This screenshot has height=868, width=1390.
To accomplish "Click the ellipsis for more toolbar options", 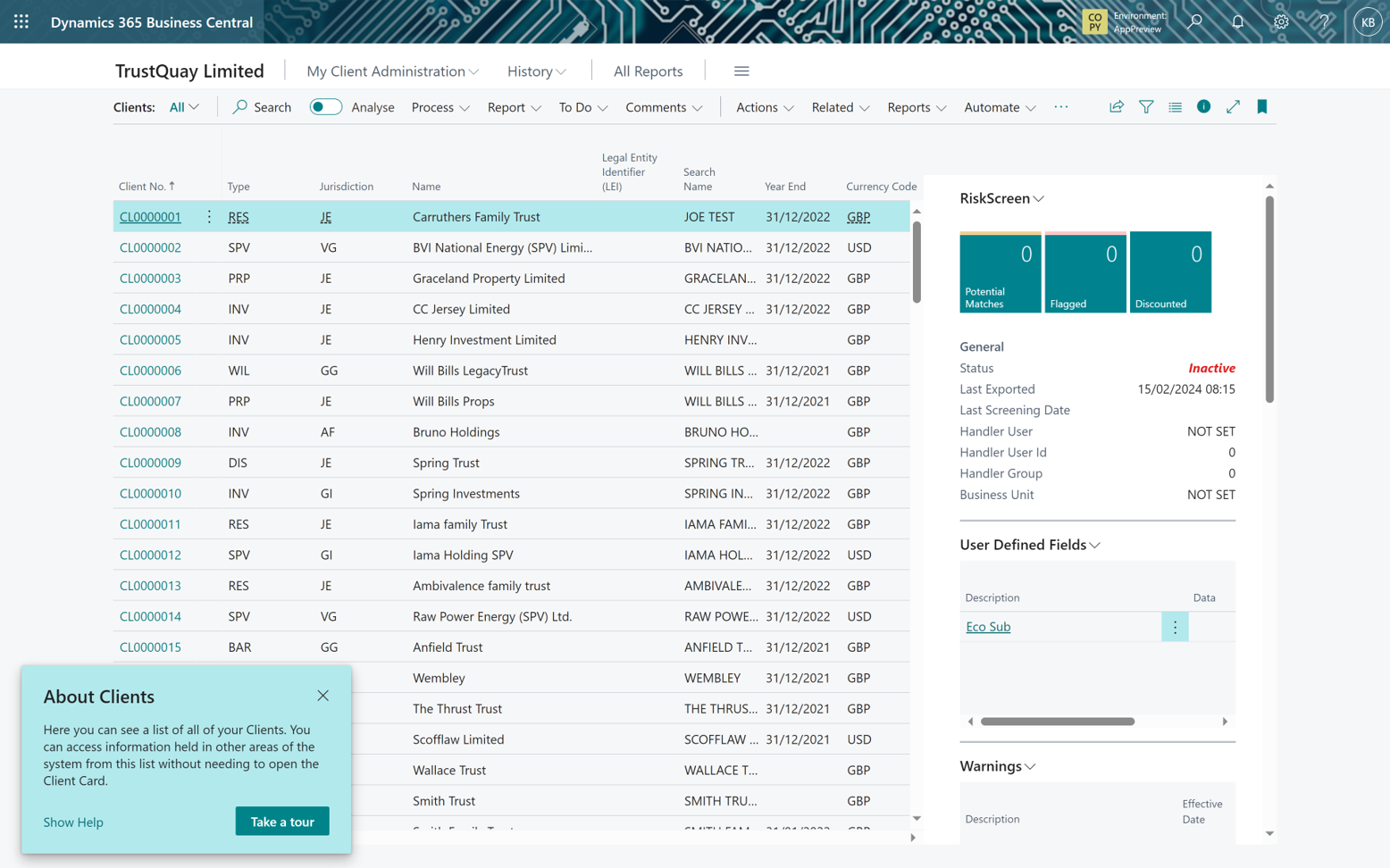I will (x=1060, y=106).
